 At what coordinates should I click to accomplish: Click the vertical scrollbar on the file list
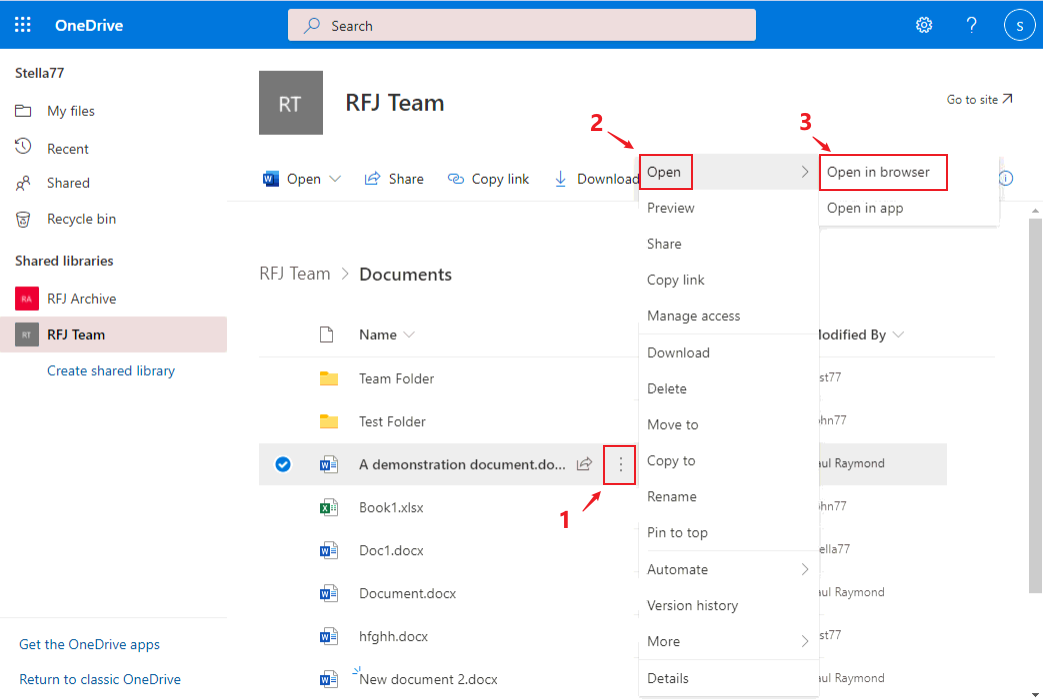(x=1035, y=406)
